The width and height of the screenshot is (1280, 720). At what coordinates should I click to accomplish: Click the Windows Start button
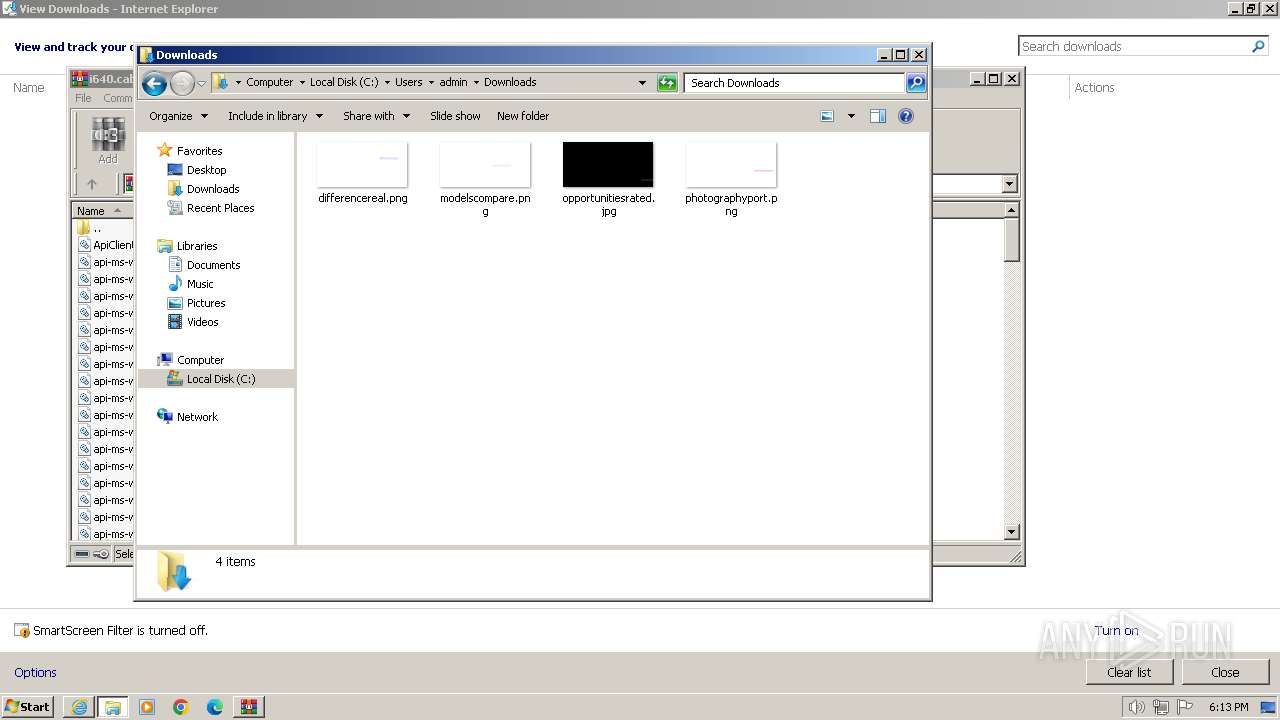(27, 707)
